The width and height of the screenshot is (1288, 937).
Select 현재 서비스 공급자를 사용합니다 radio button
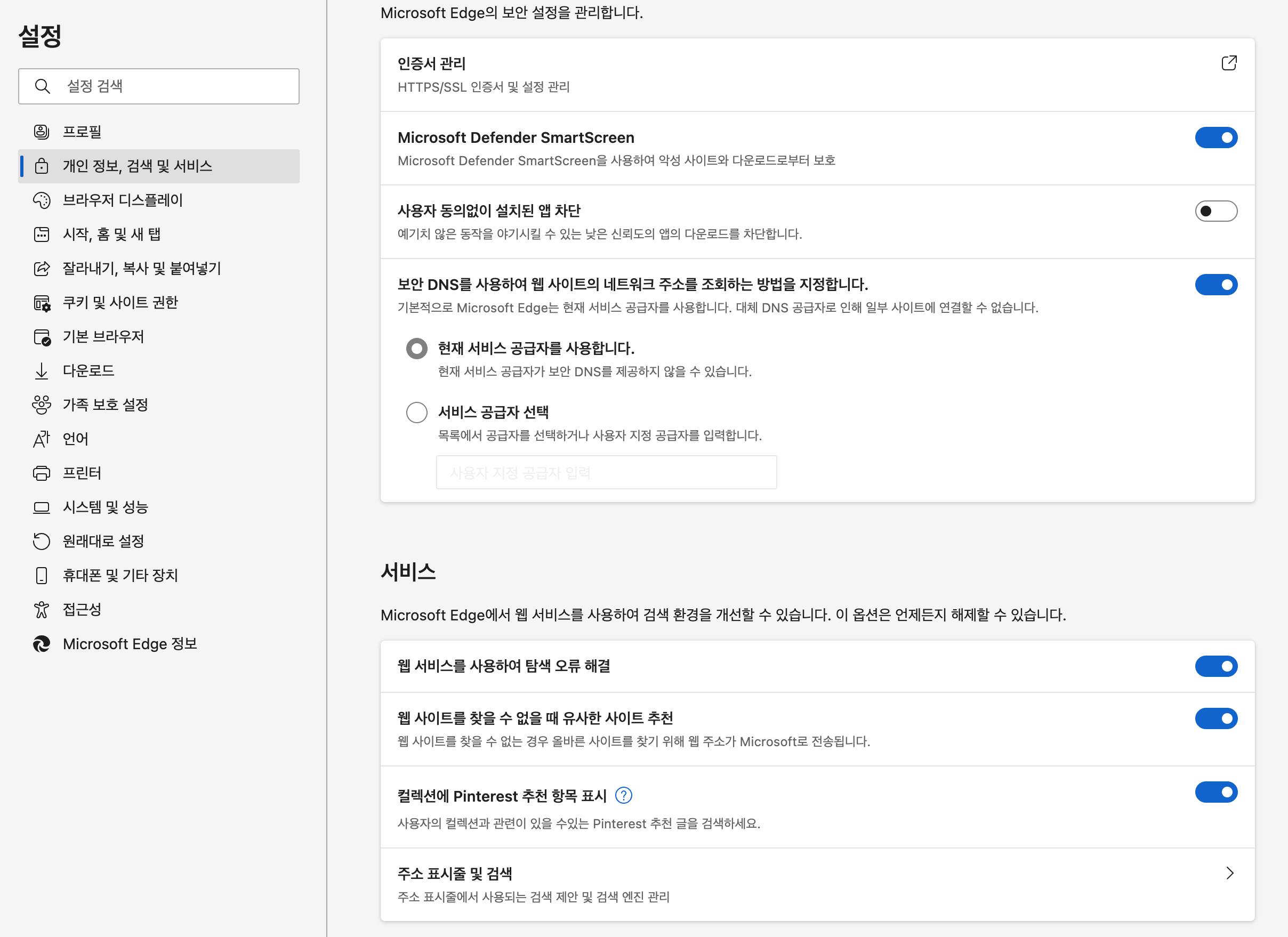click(x=417, y=349)
